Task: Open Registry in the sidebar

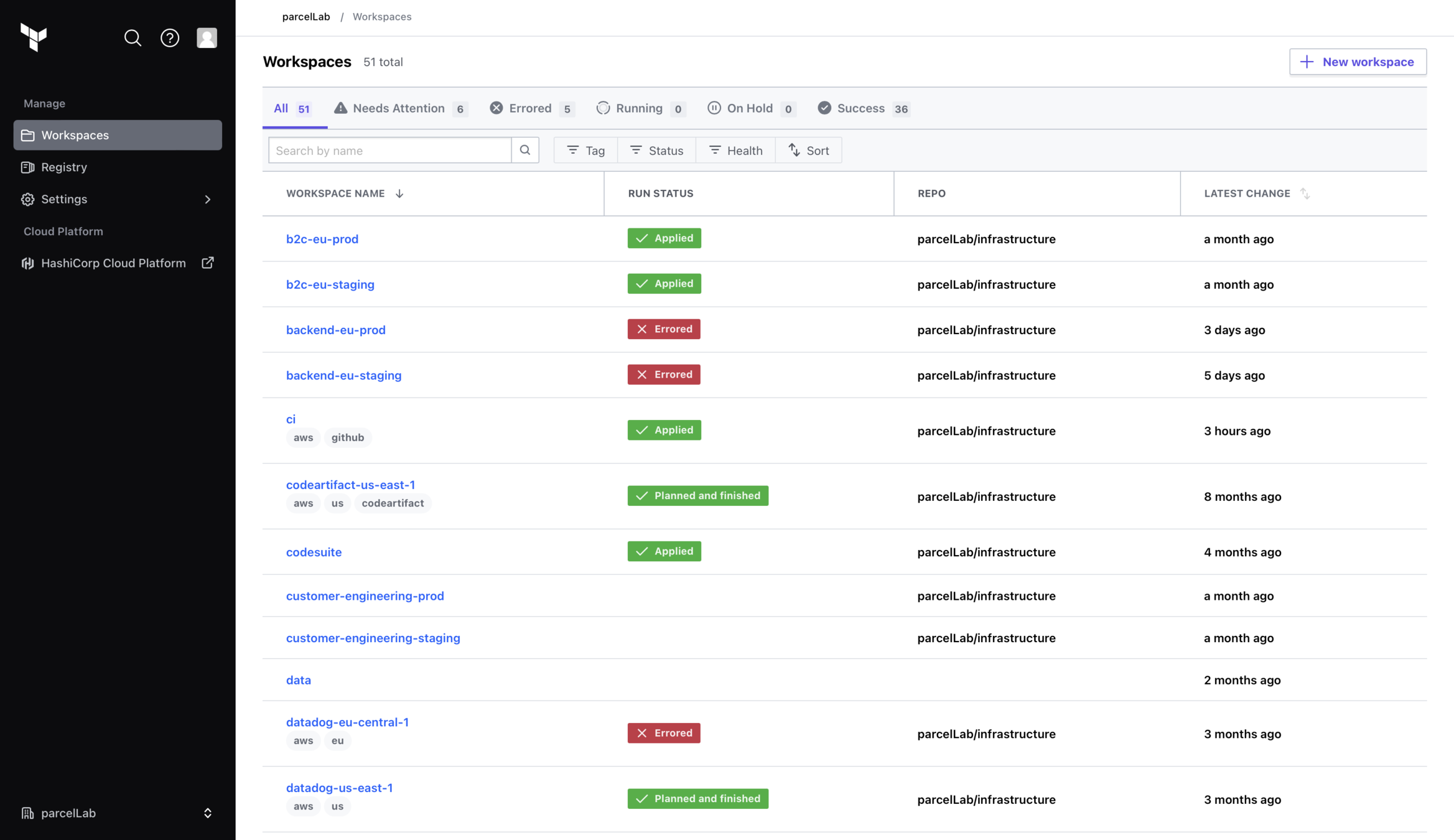Action: (64, 167)
